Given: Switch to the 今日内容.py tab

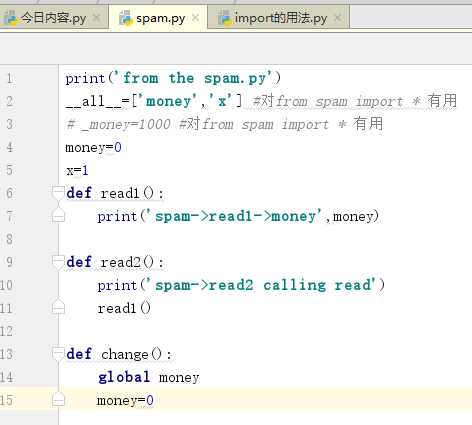Looking at the screenshot, I should (53, 18).
